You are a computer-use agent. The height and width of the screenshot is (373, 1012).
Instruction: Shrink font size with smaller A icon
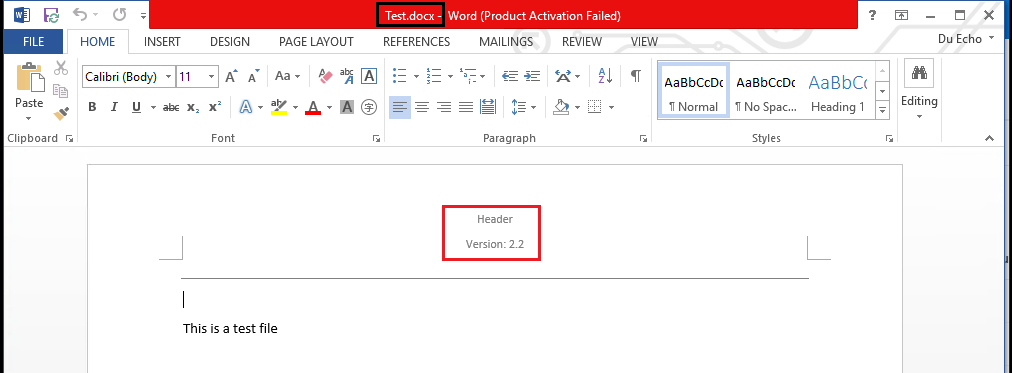click(x=254, y=76)
